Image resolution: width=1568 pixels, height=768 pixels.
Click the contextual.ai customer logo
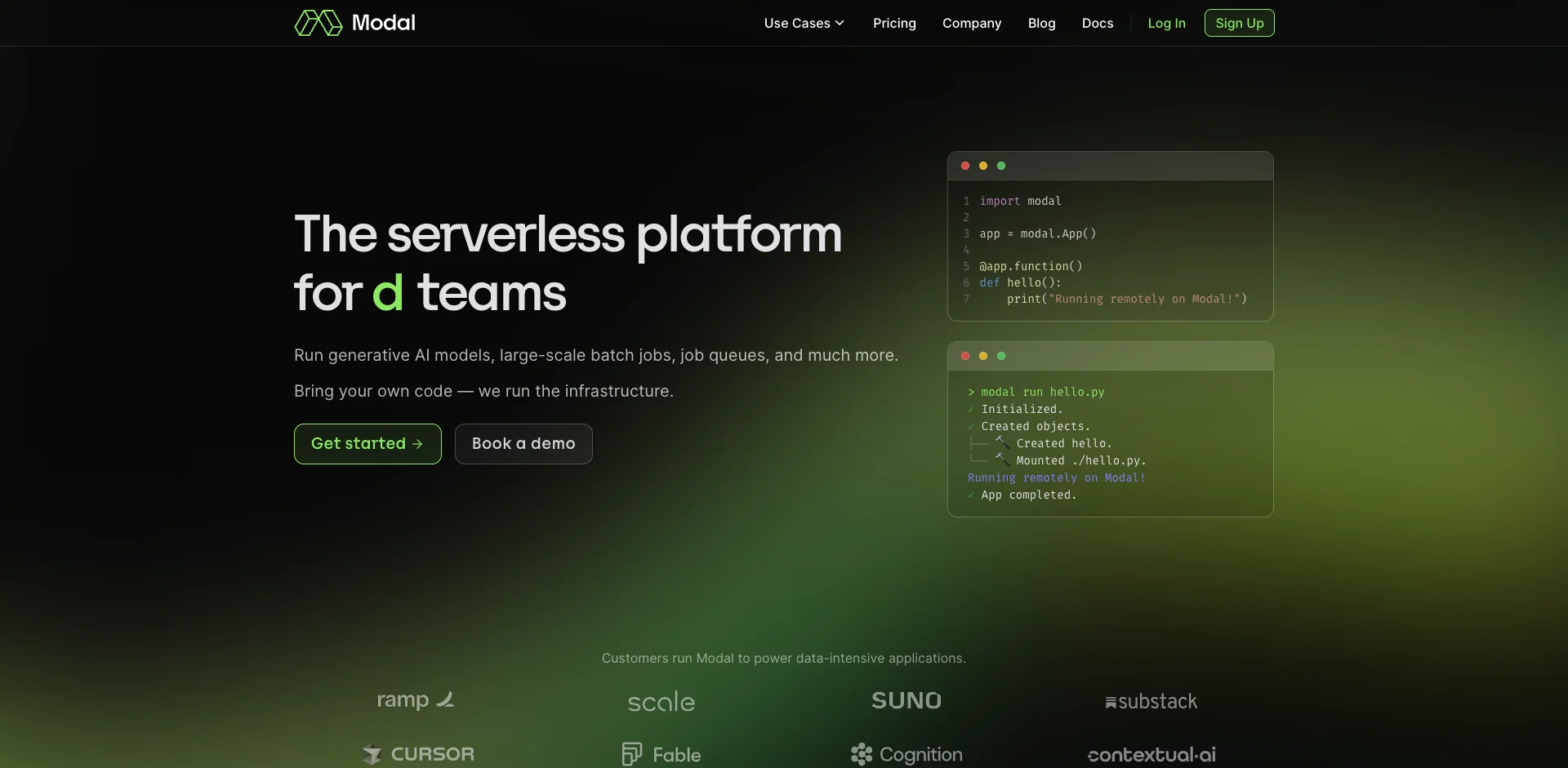pyautogui.click(x=1151, y=755)
